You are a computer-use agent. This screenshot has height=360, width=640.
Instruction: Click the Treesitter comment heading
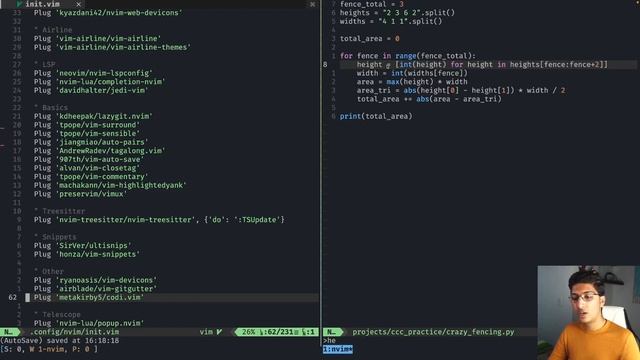(x=59, y=211)
